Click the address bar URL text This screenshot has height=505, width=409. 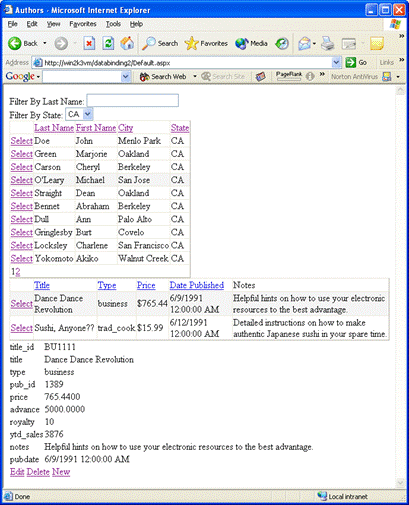(107, 63)
